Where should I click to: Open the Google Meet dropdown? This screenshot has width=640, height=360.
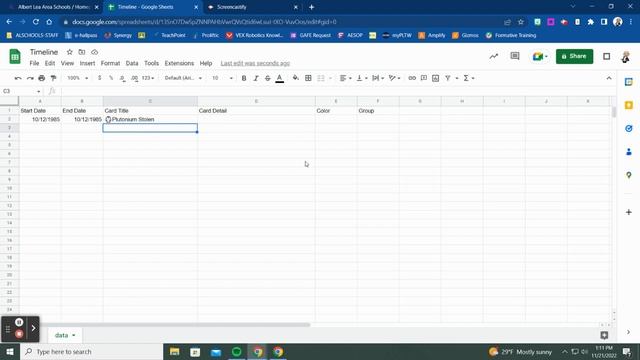tap(540, 56)
